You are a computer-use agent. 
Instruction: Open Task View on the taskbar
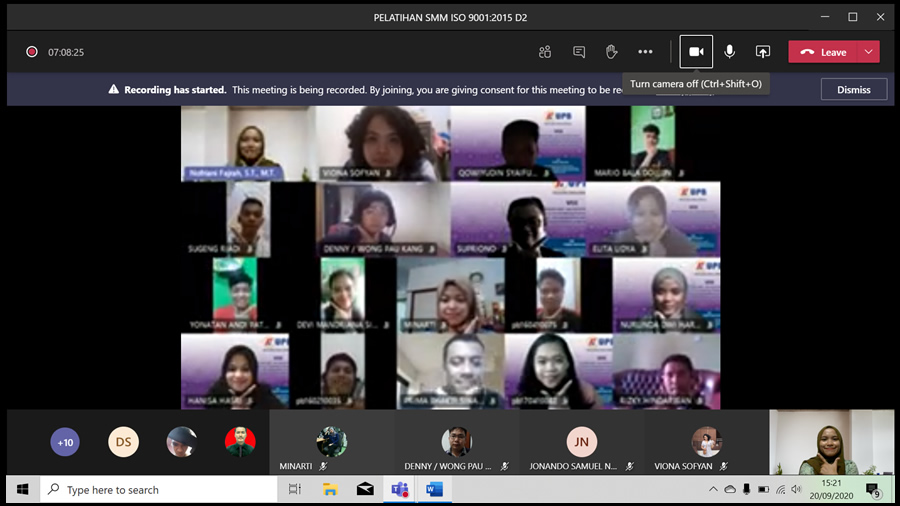tap(295, 490)
